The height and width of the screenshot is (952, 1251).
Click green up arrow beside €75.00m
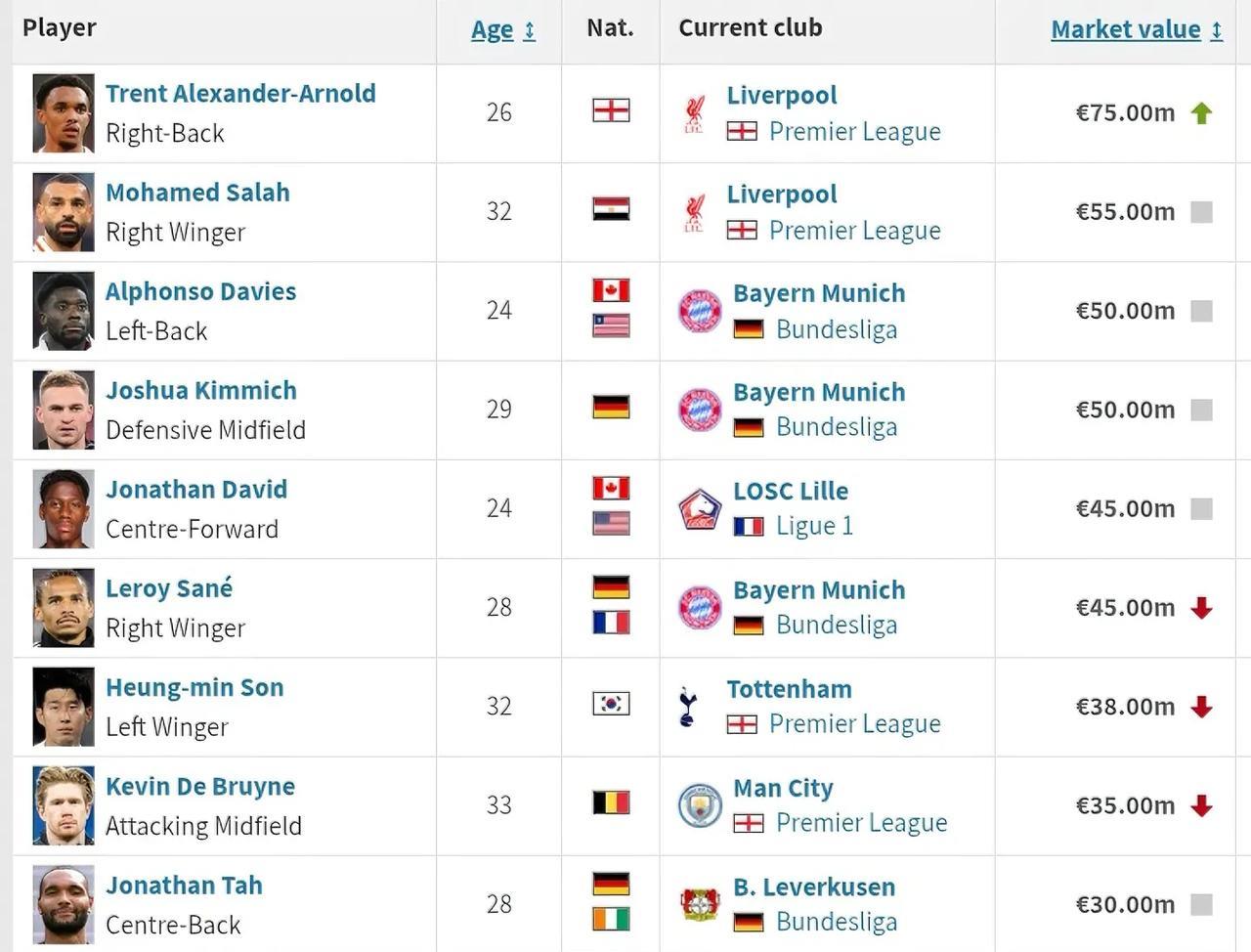point(1201,113)
